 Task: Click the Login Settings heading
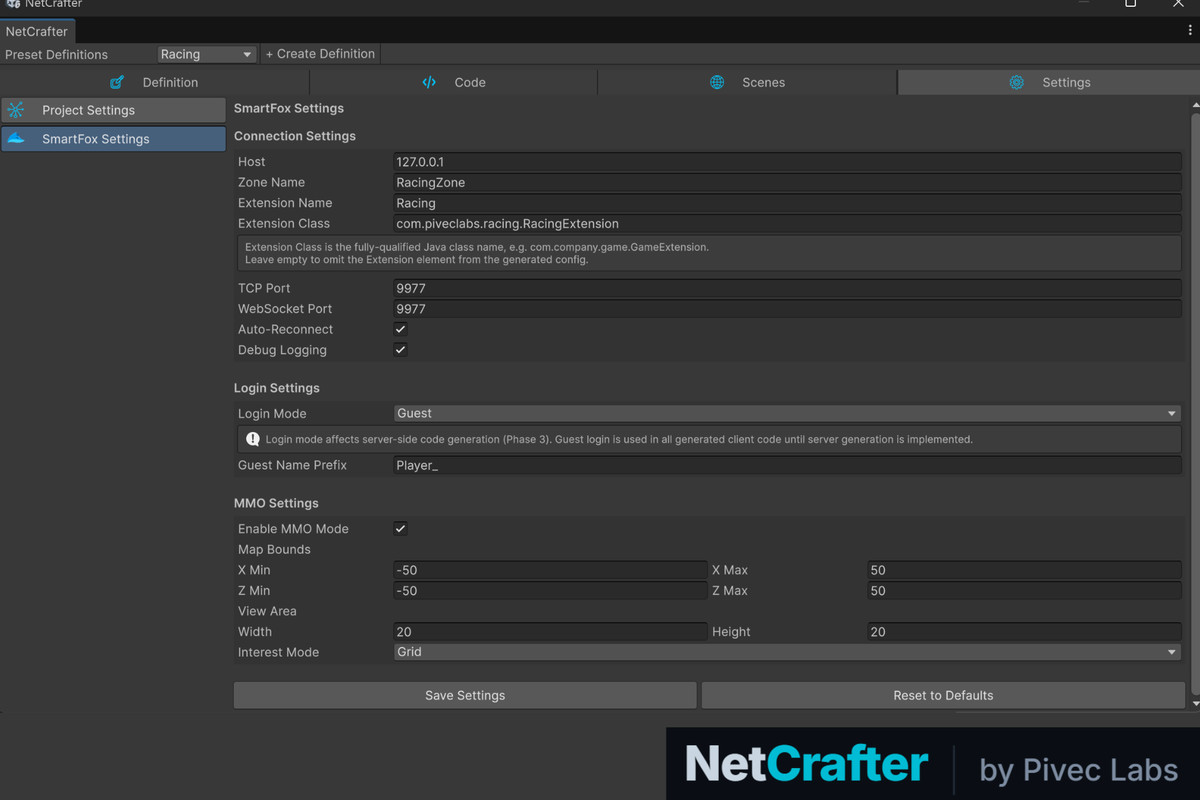click(277, 388)
